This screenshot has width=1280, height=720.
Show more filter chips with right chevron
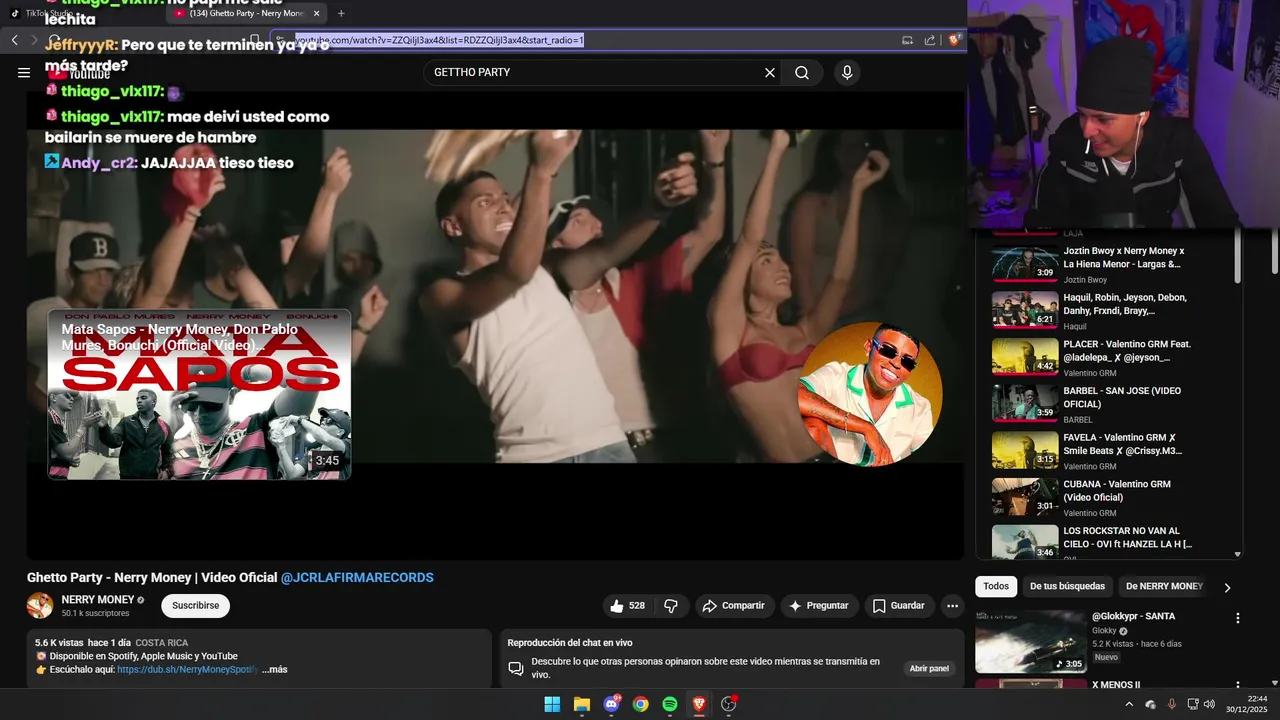1227,587
